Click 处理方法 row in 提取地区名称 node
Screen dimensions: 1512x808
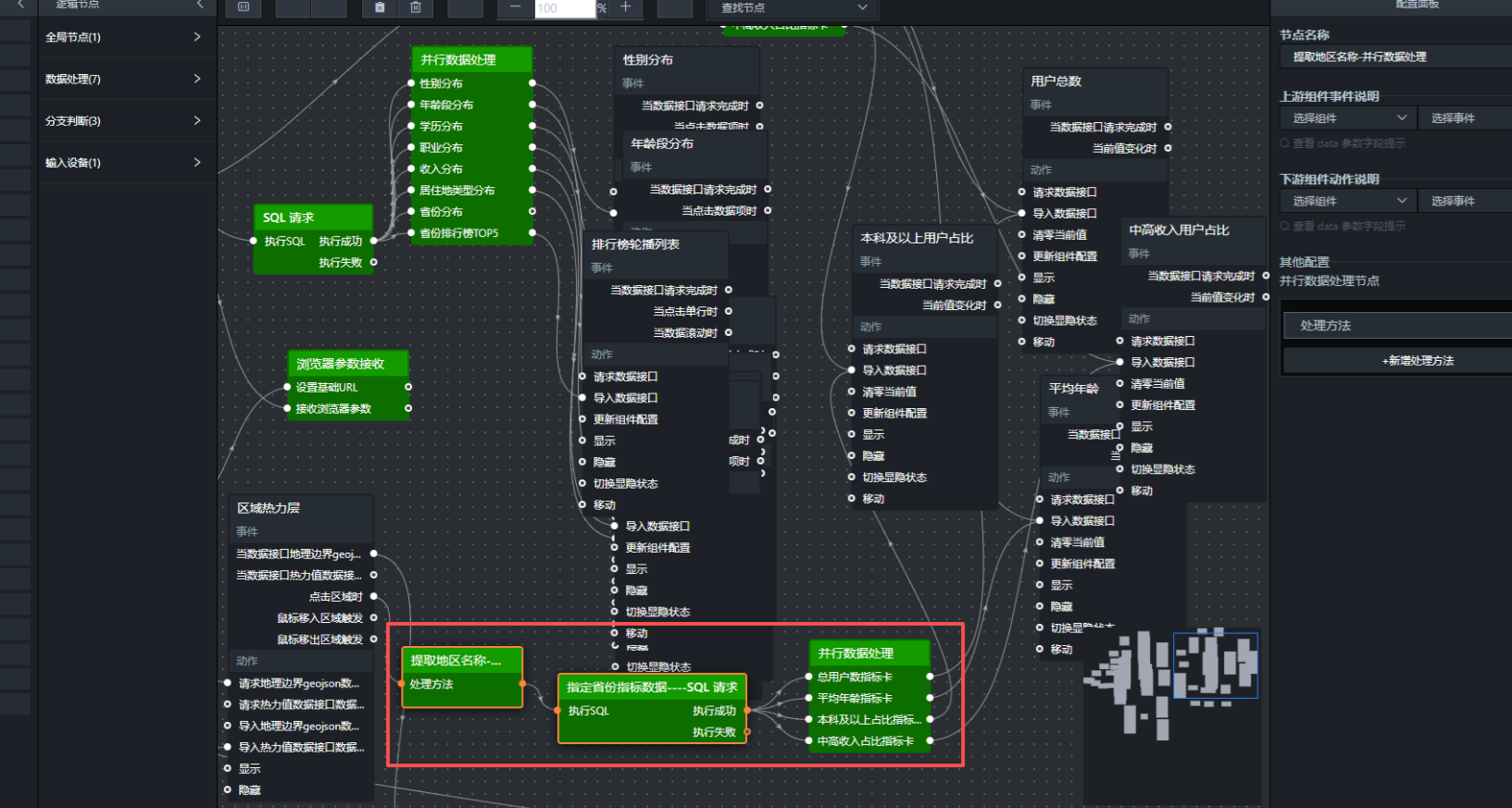click(x=462, y=684)
